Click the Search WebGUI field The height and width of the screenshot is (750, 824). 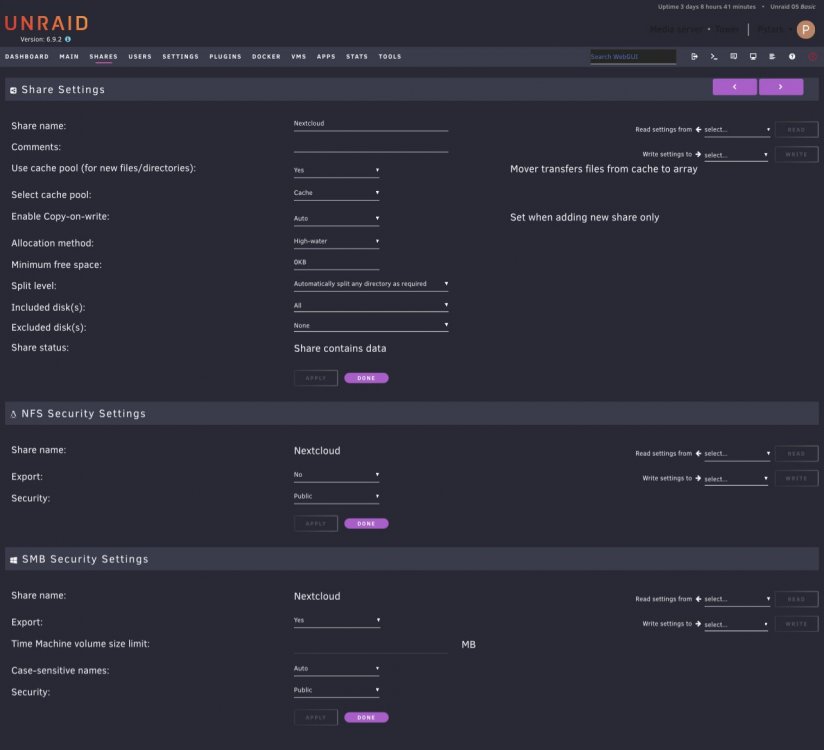pyautogui.click(x=633, y=56)
